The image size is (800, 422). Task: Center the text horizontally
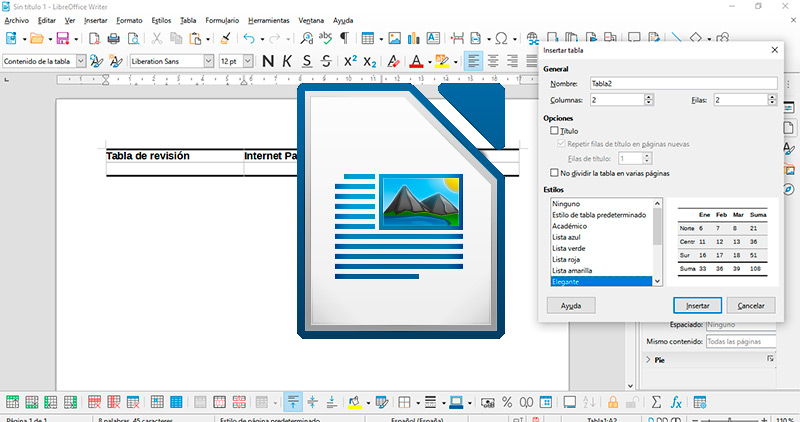[493, 61]
